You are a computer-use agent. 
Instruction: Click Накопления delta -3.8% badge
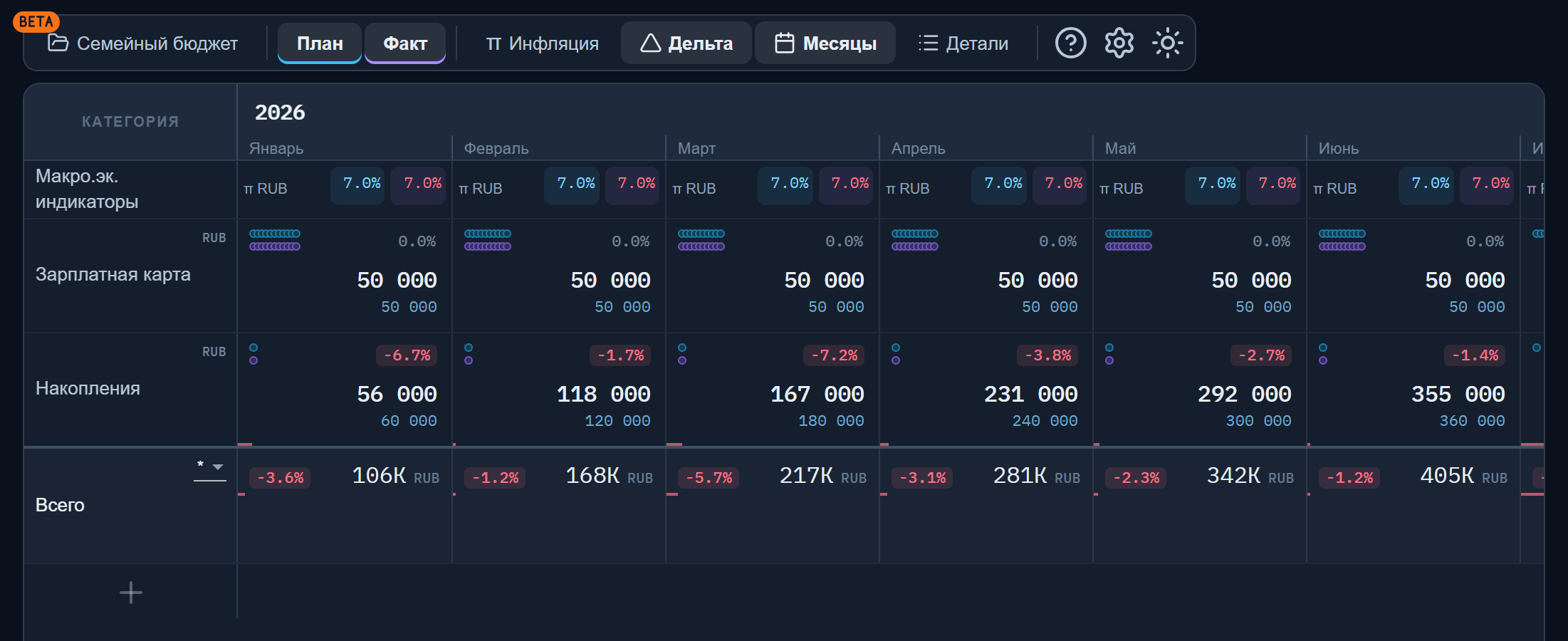[1047, 355]
